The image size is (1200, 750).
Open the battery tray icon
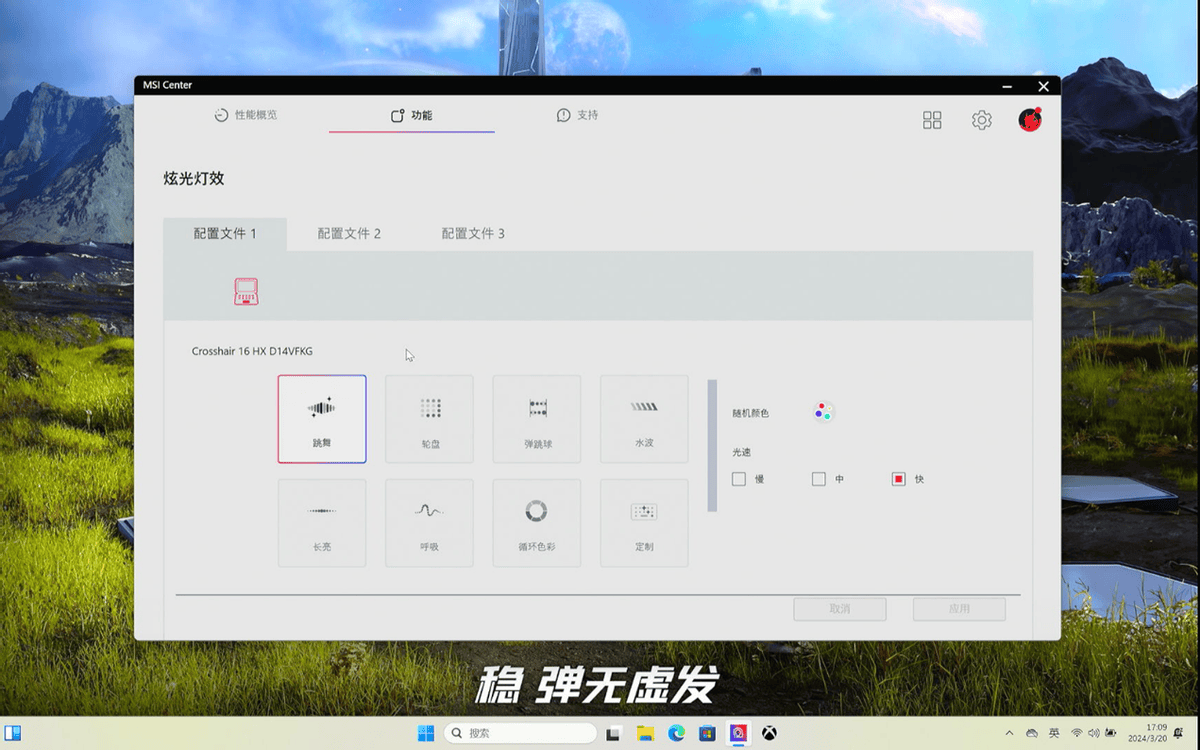pyautogui.click(x=1111, y=733)
